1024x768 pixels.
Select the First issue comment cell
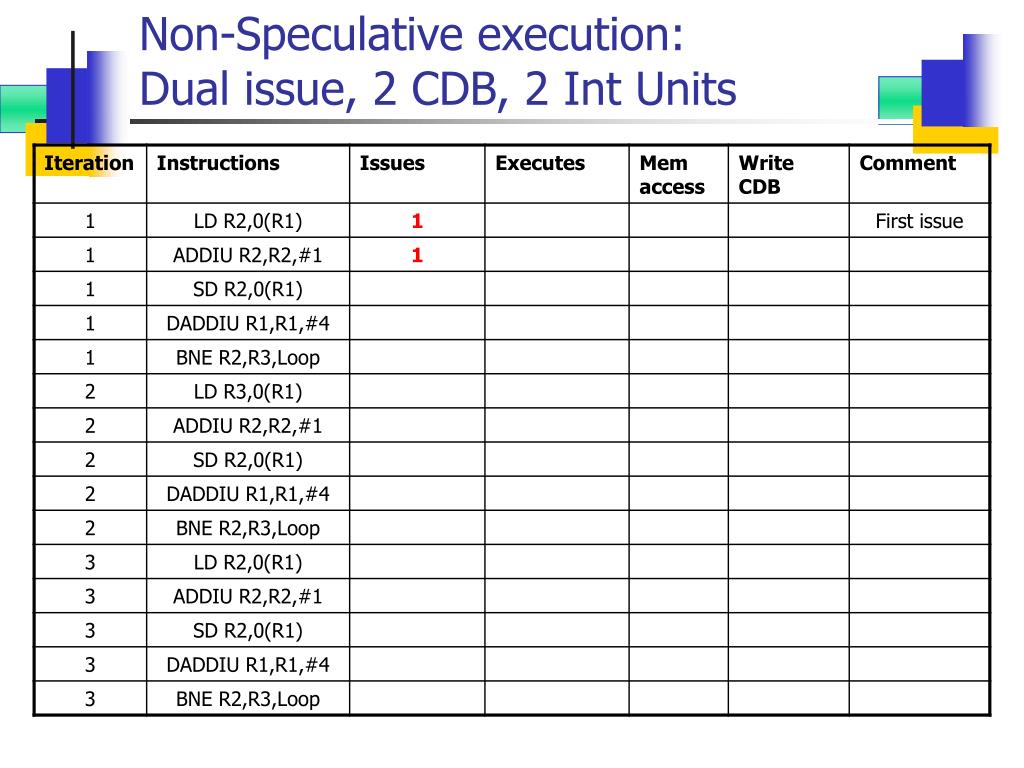[x=920, y=221]
